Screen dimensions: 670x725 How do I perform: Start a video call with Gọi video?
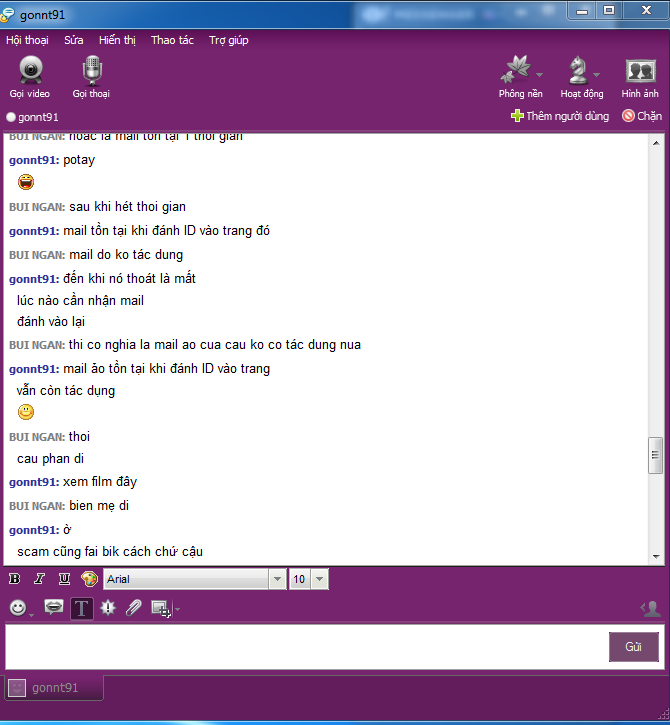pos(30,77)
